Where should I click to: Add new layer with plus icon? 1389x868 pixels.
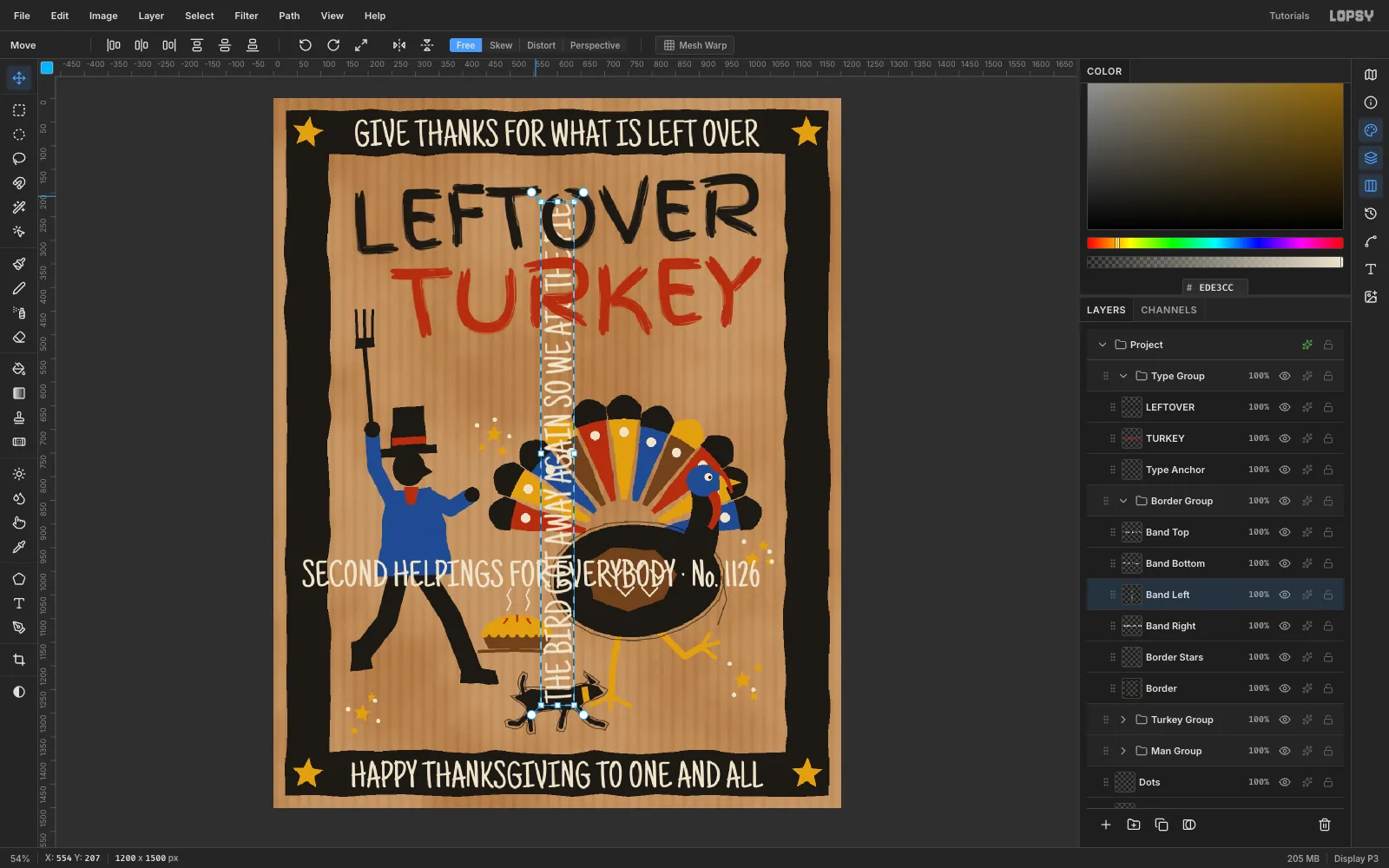pos(1106,825)
